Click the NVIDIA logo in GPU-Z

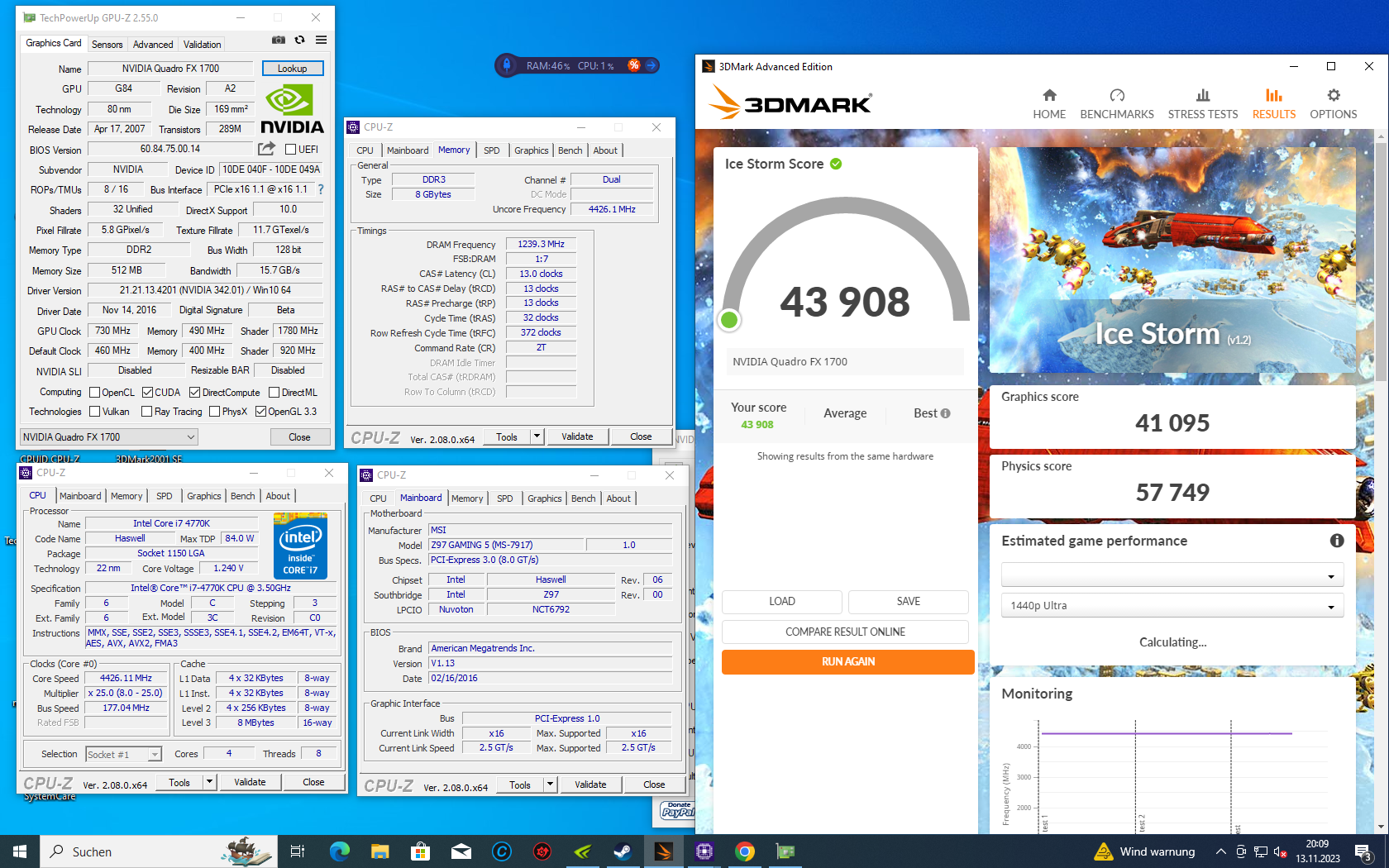[292, 109]
